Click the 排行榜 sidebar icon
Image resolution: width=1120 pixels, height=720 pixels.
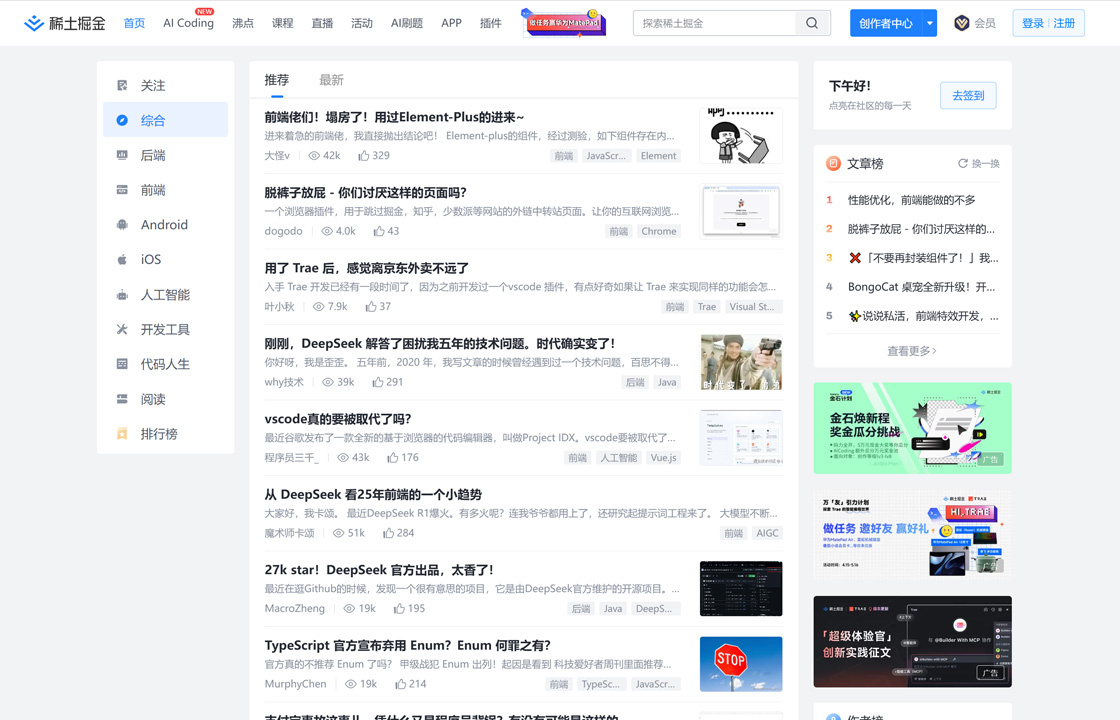click(x=122, y=434)
